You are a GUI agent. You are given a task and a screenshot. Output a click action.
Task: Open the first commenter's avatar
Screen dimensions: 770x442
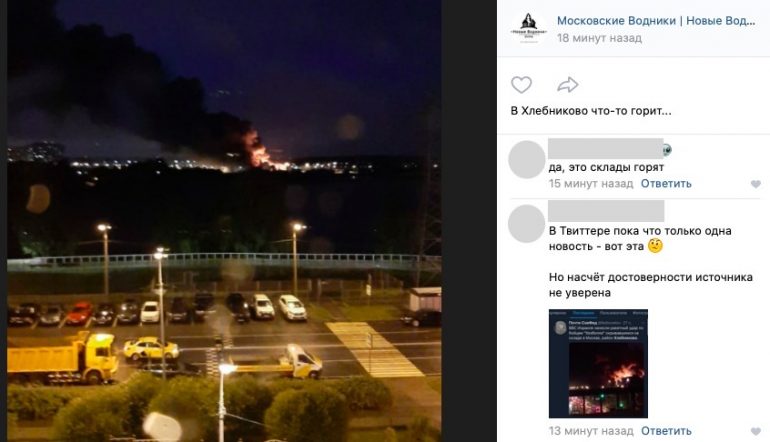click(x=527, y=160)
